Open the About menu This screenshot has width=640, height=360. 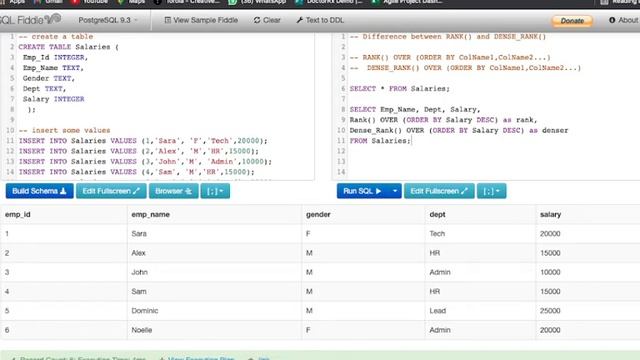tap(624, 20)
